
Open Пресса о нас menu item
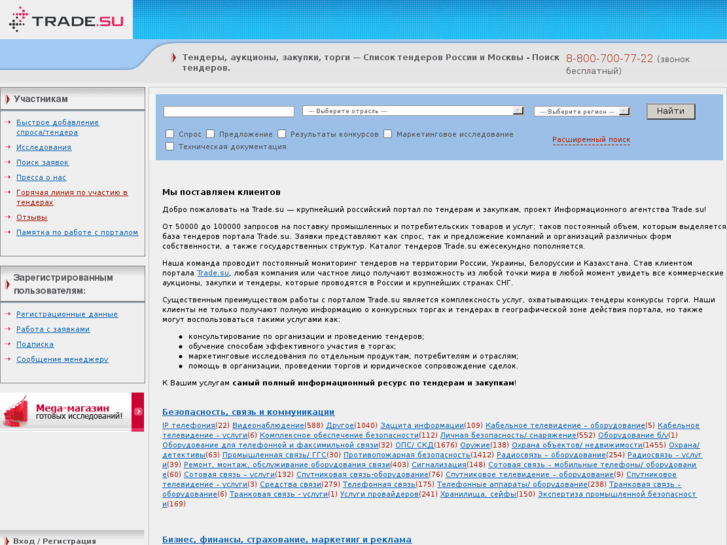pyautogui.click(x=41, y=177)
